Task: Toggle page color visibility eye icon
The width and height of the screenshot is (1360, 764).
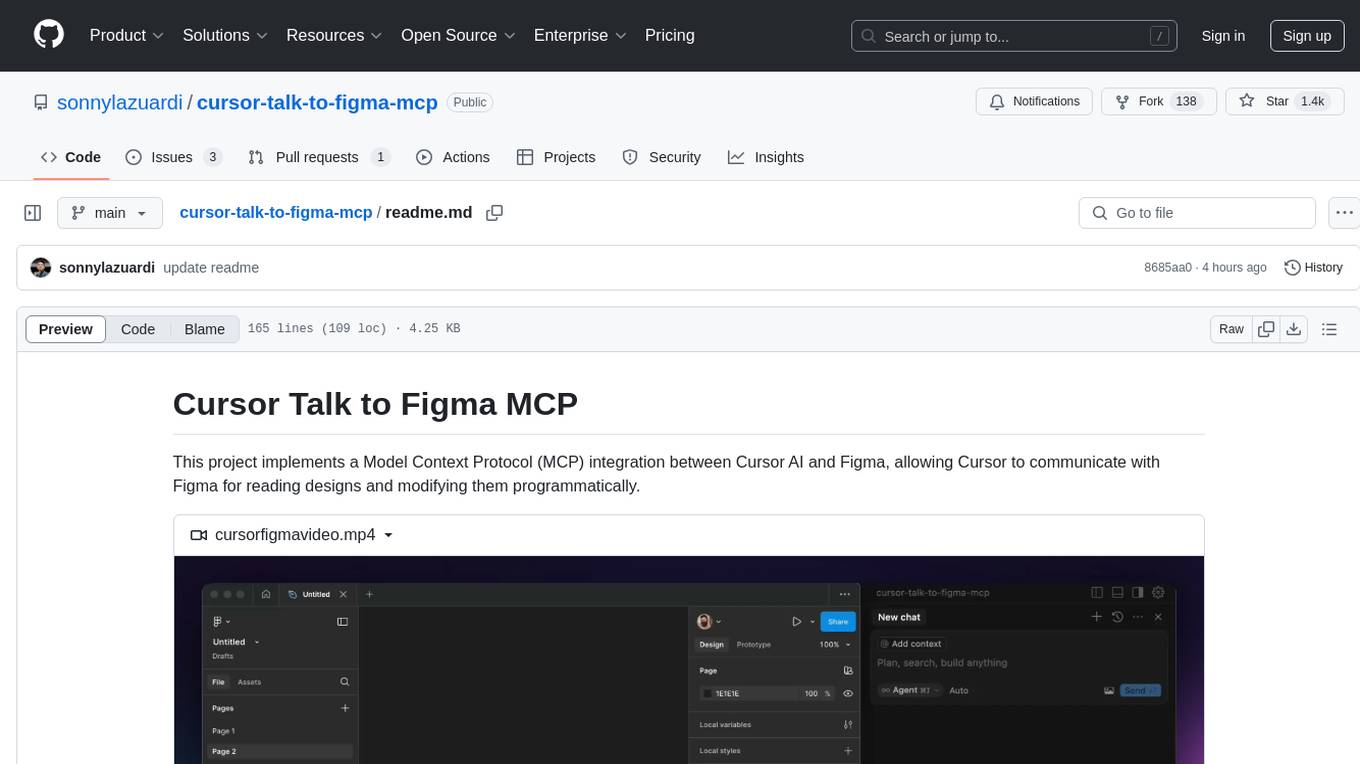Action: (x=848, y=693)
